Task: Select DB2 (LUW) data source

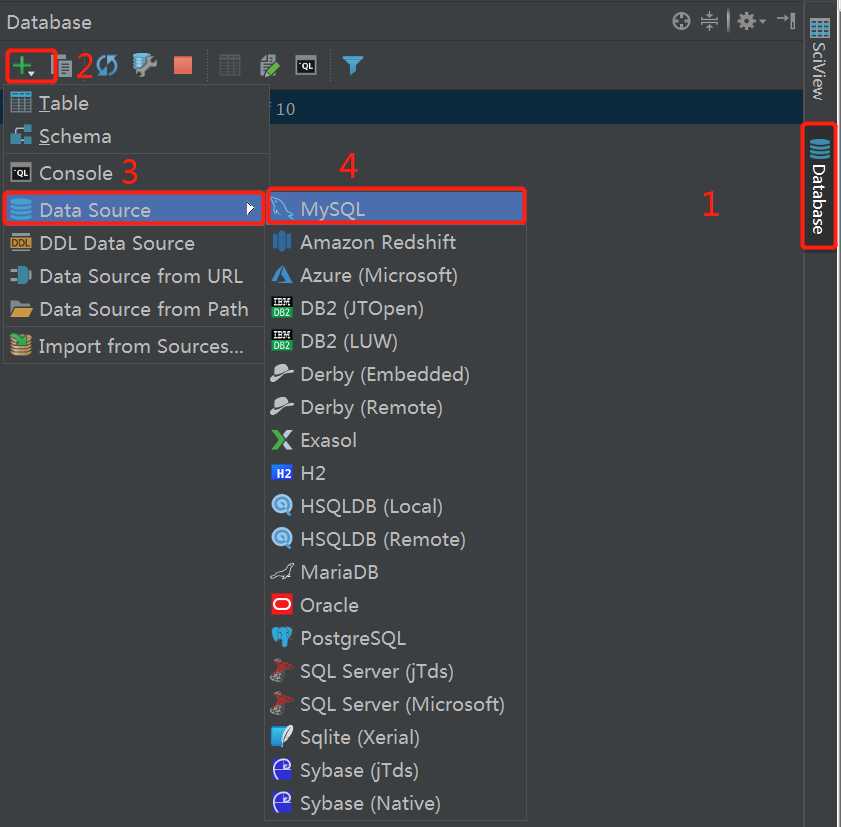Action: pyautogui.click(x=396, y=342)
